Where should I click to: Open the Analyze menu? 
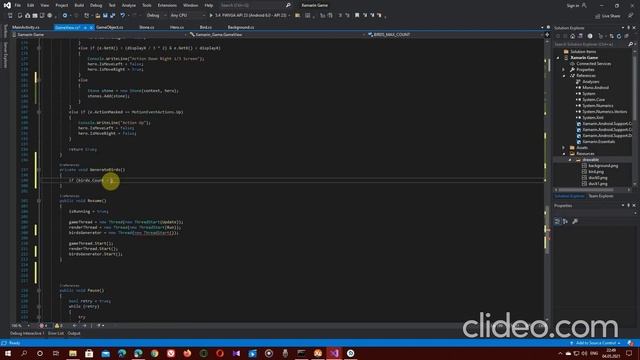(129, 5)
